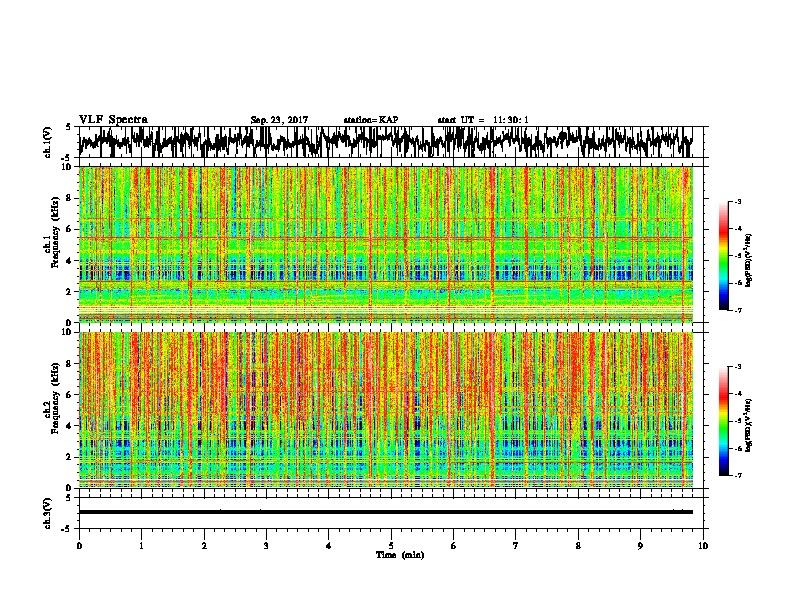Click the "VLF Spectra" plot title
792x612 pixels.
(x=113, y=120)
